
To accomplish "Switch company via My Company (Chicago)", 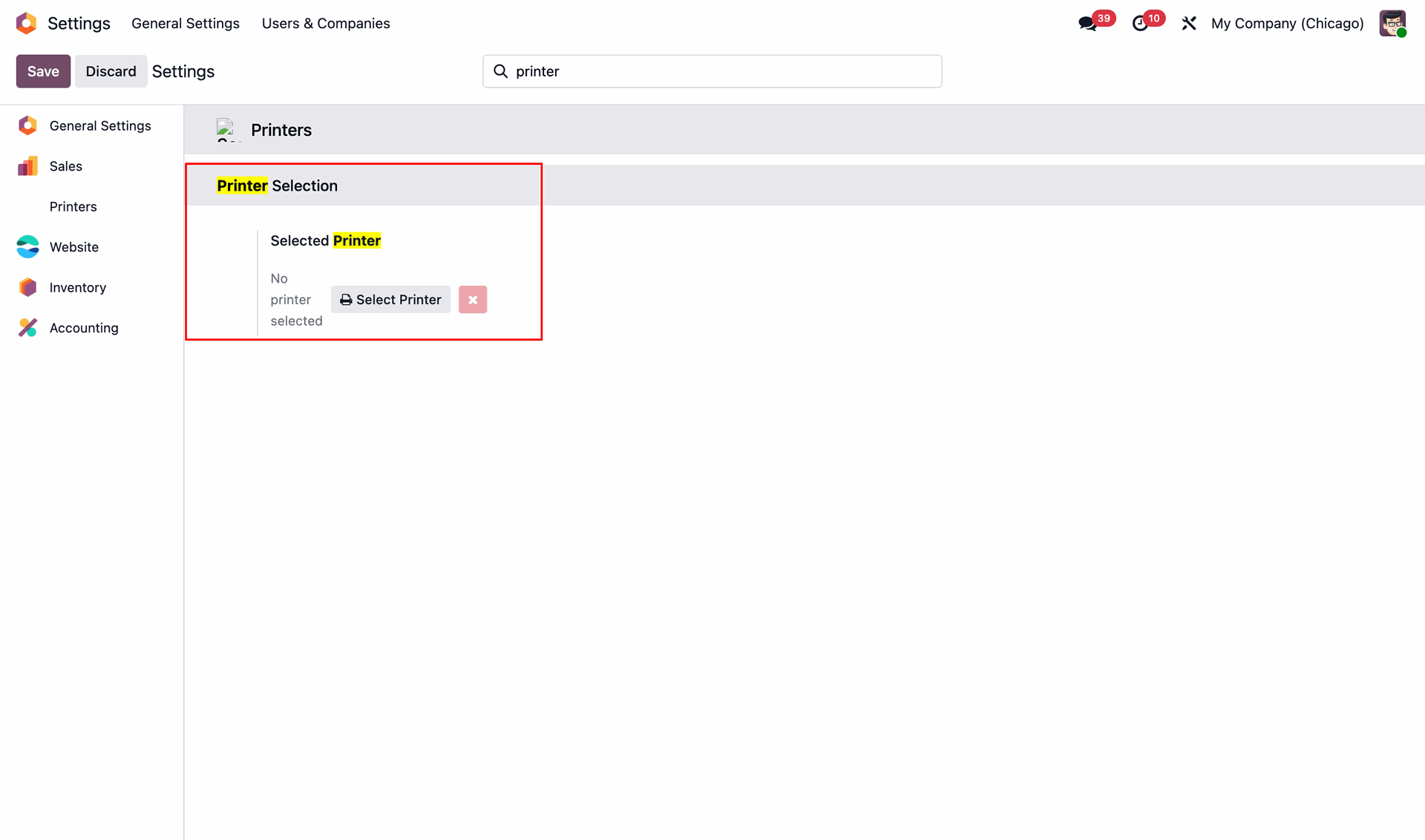I will click(1287, 23).
